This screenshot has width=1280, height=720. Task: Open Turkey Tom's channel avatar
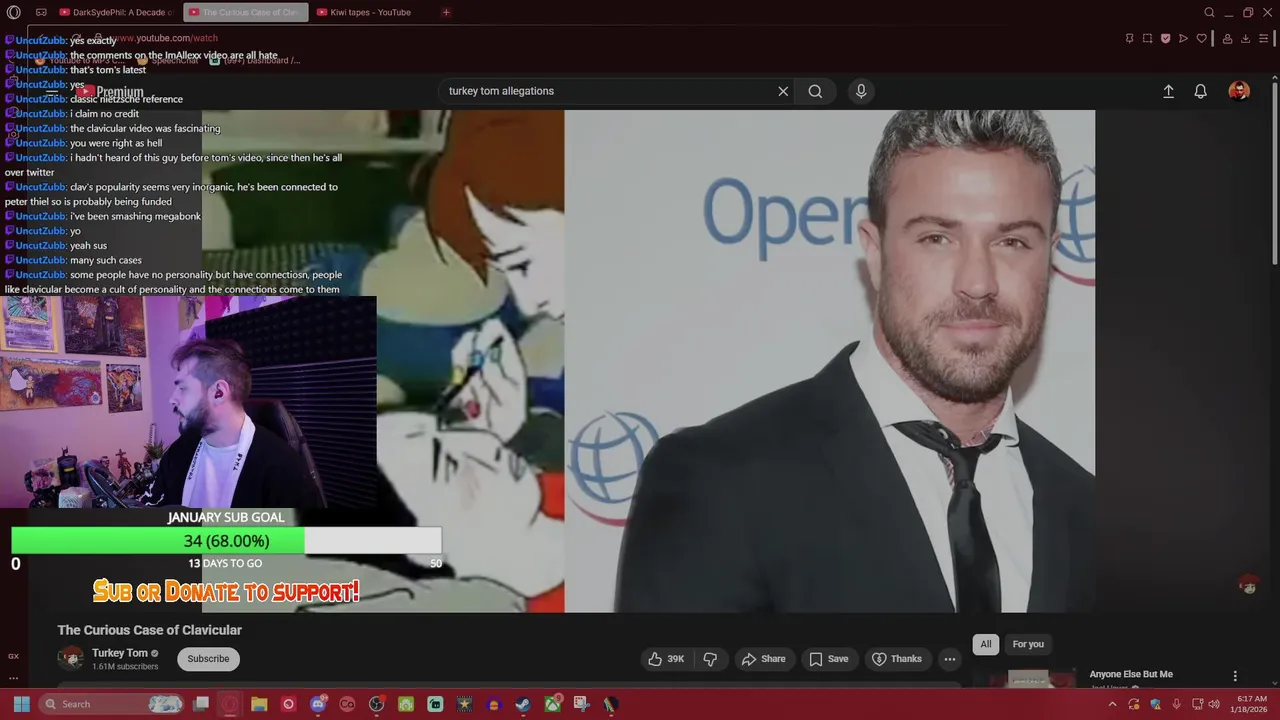(71, 658)
